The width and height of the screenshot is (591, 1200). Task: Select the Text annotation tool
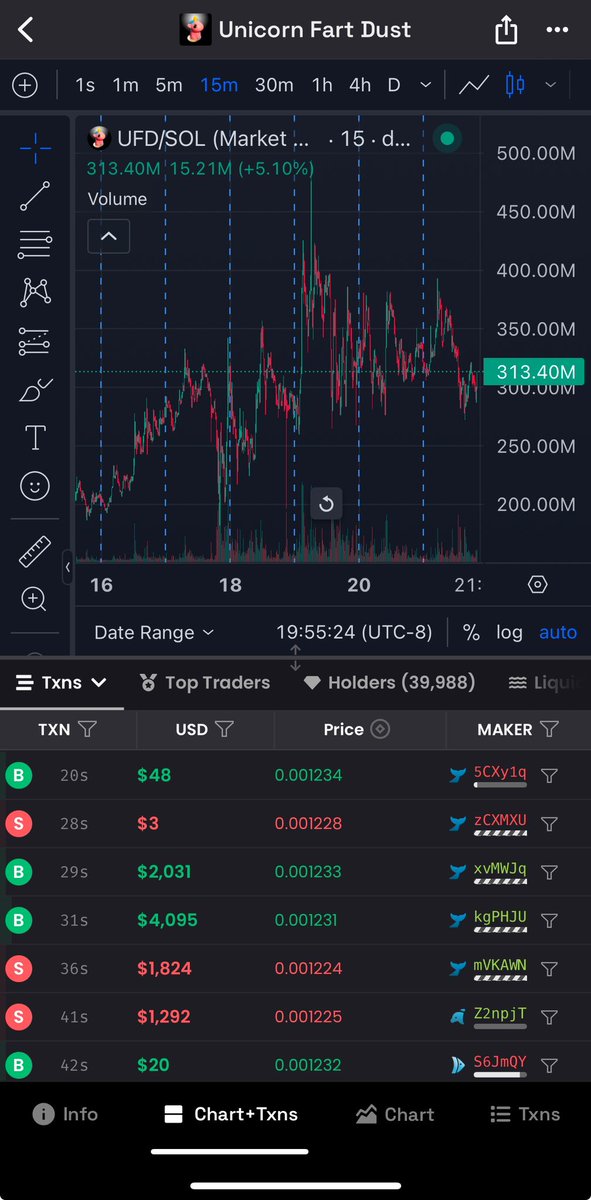[x=35, y=437]
